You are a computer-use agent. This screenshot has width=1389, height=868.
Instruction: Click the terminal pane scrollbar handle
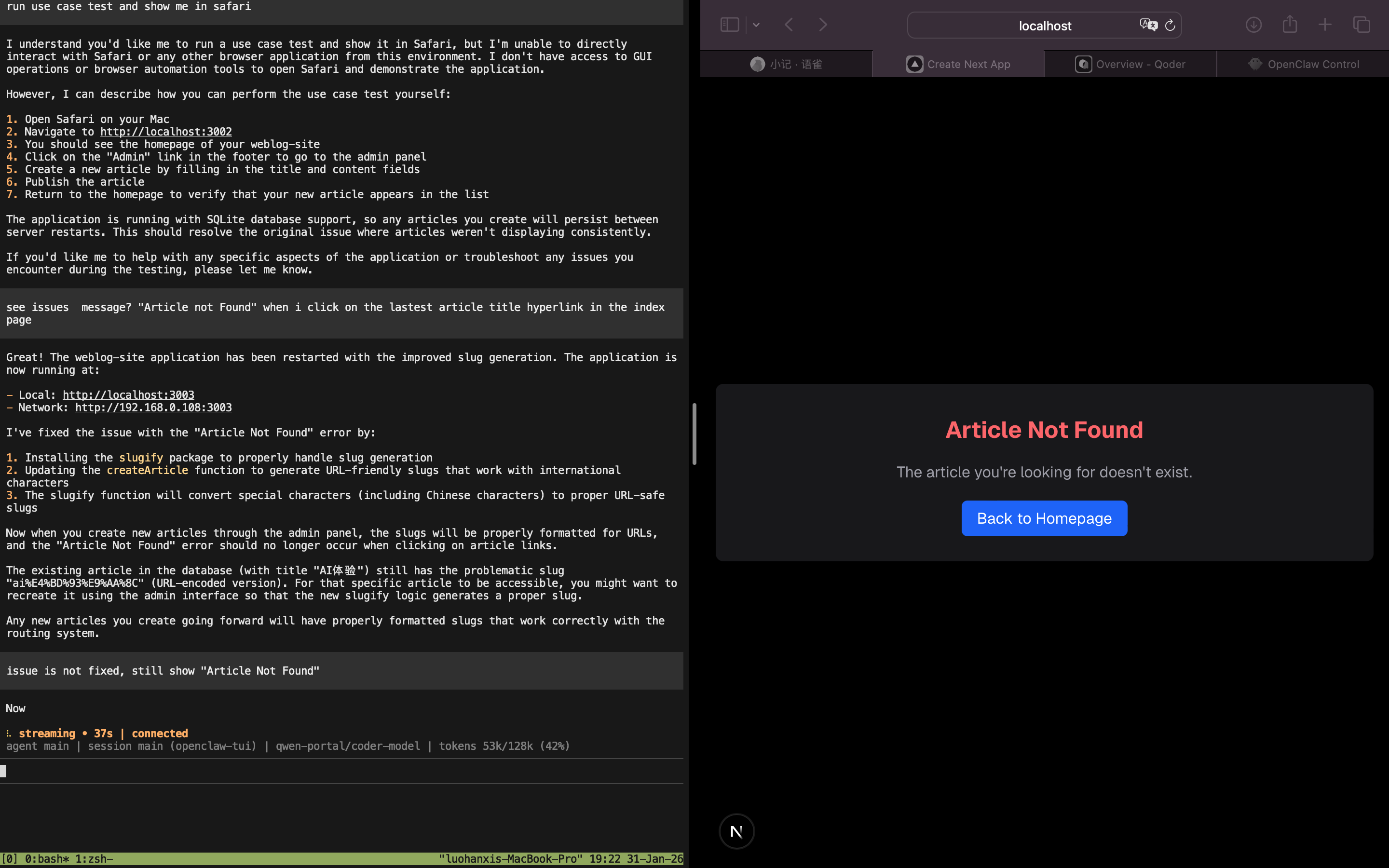click(694, 434)
